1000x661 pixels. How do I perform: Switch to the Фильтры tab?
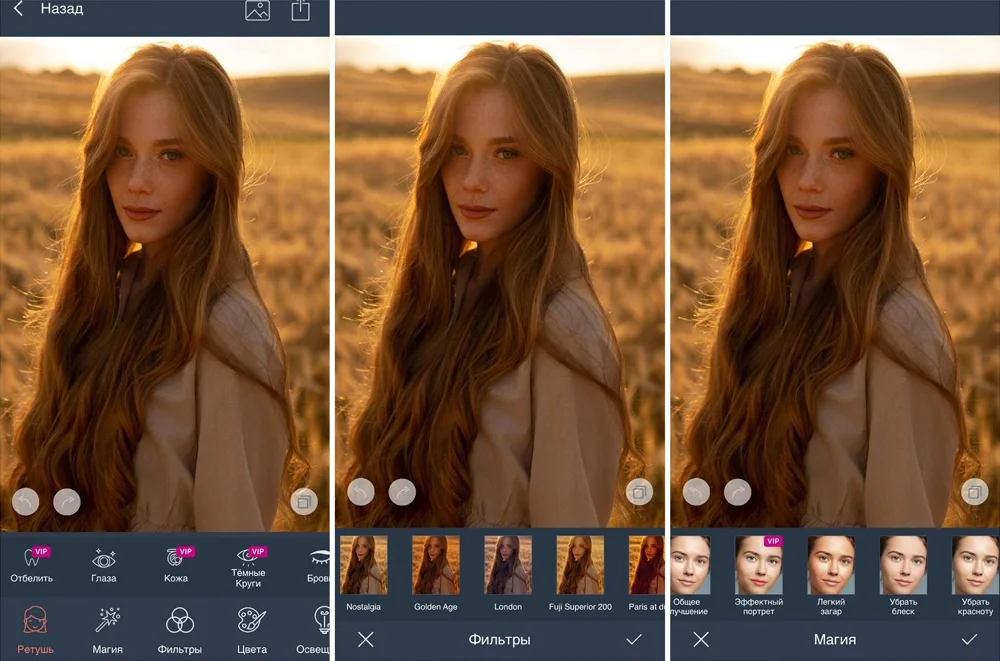[x=180, y=629]
